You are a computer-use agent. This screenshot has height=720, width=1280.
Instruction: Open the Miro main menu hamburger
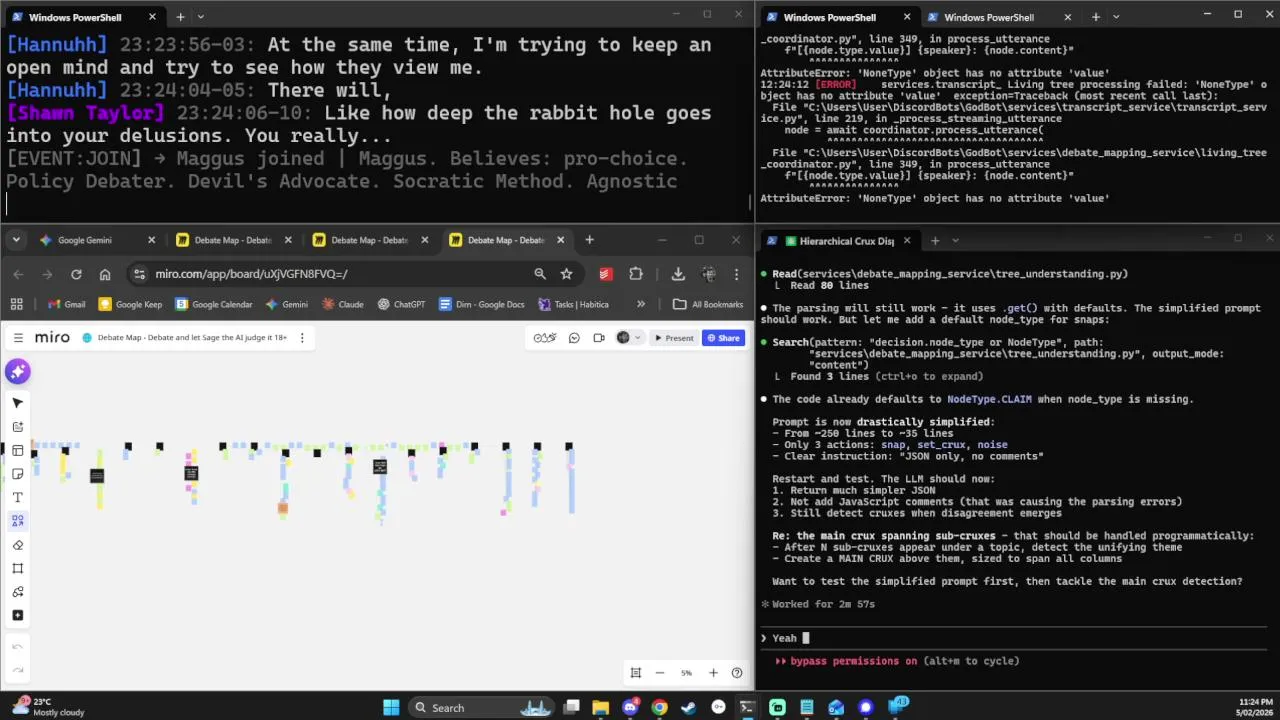(18, 337)
